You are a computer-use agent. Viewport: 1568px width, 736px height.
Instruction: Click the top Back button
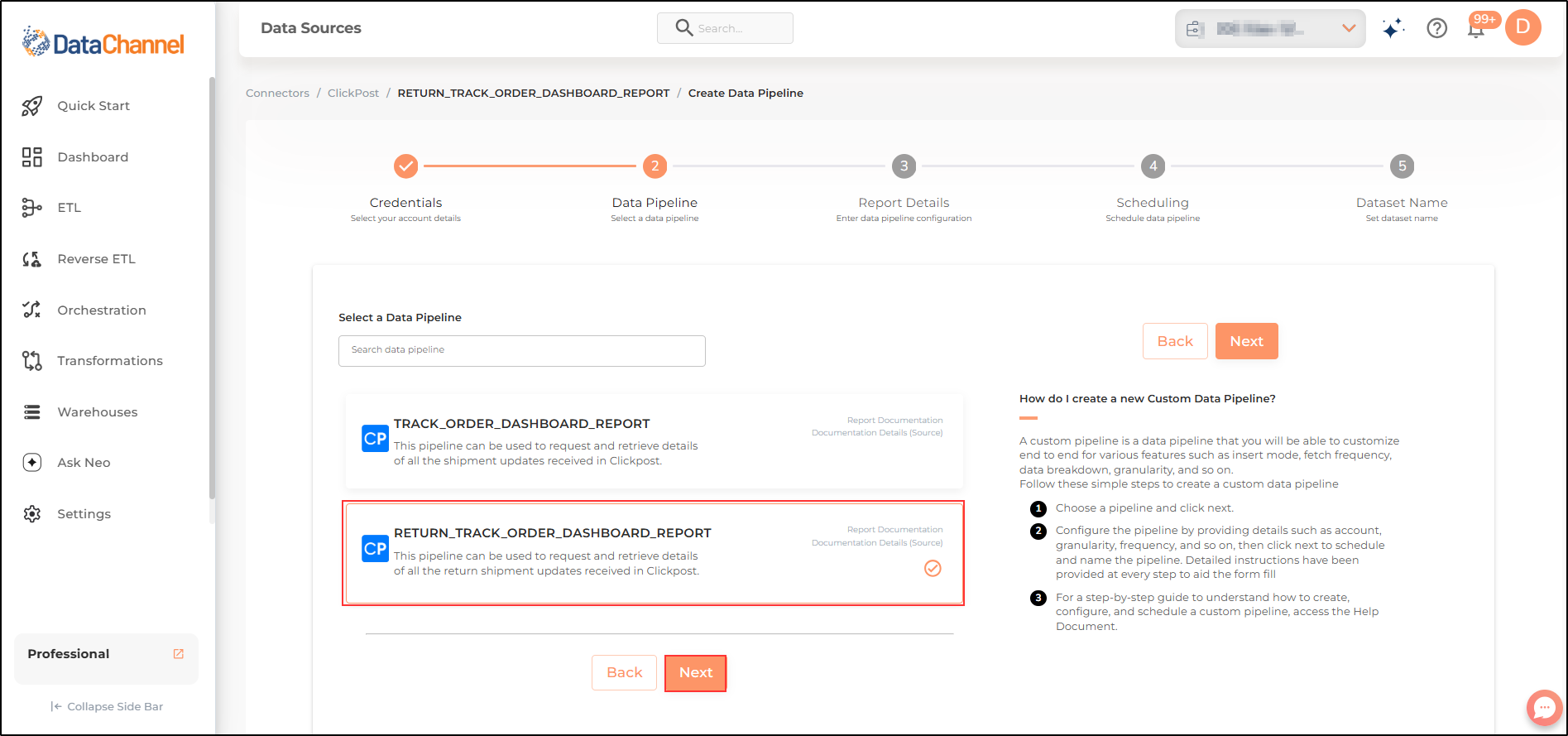tap(1175, 341)
